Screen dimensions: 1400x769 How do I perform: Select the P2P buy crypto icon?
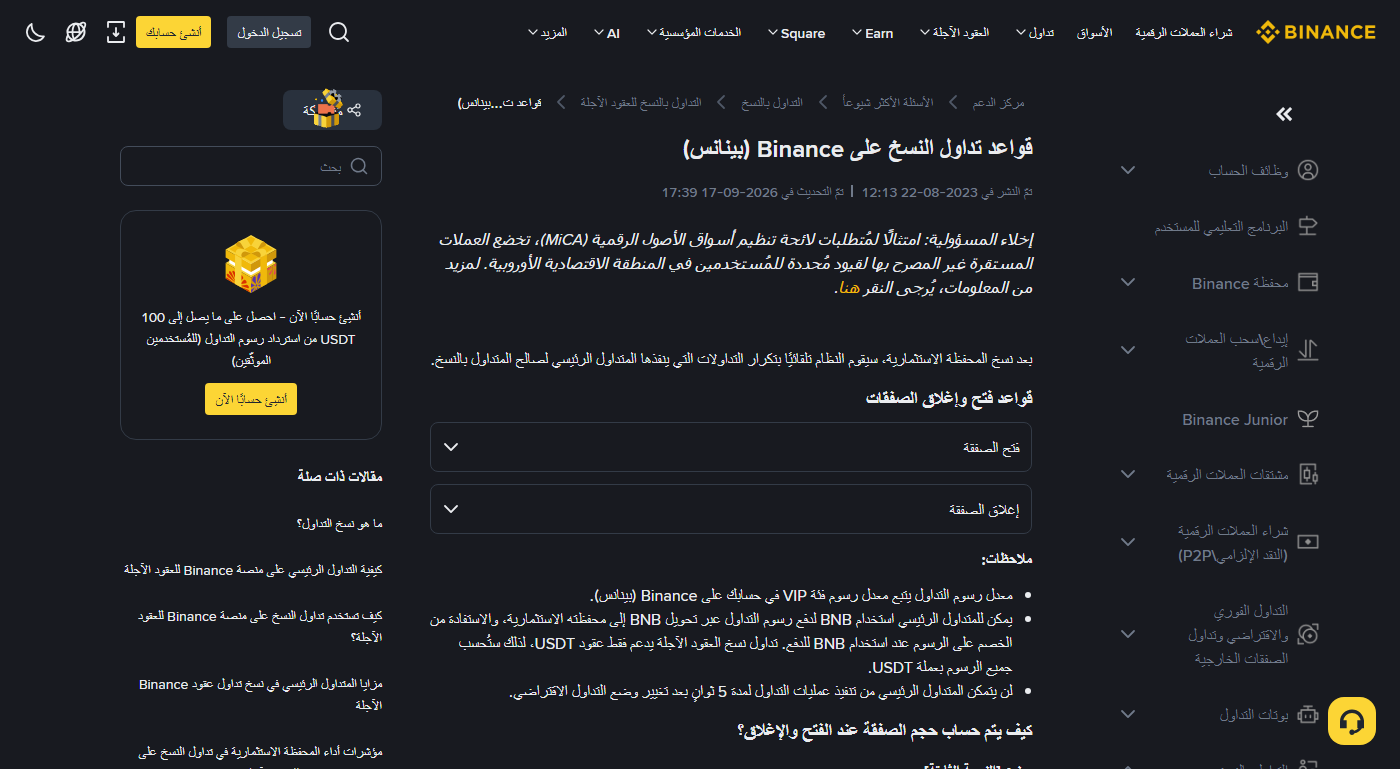[x=1308, y=541]
